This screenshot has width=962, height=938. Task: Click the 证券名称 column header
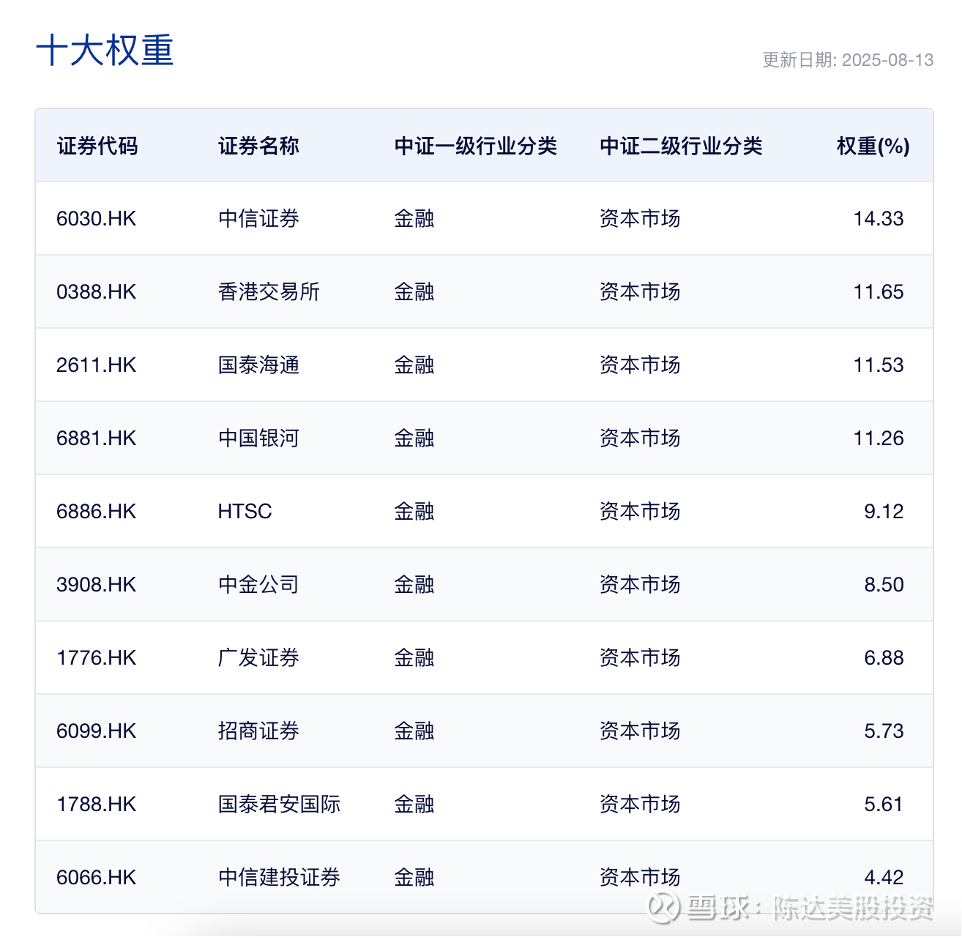[x=258, y=146]
